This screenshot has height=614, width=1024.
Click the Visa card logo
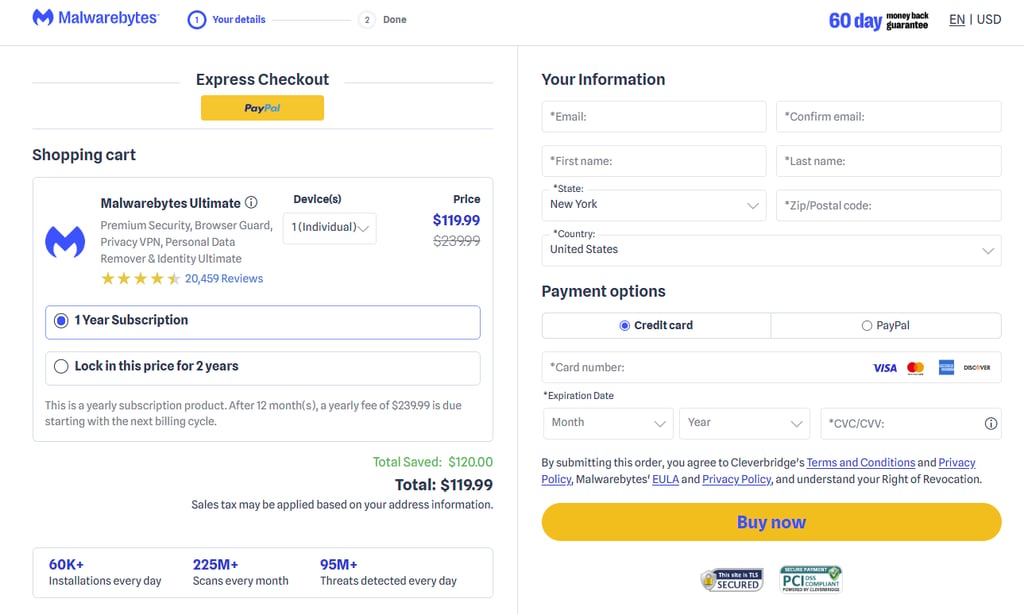(x=885, y=368)
